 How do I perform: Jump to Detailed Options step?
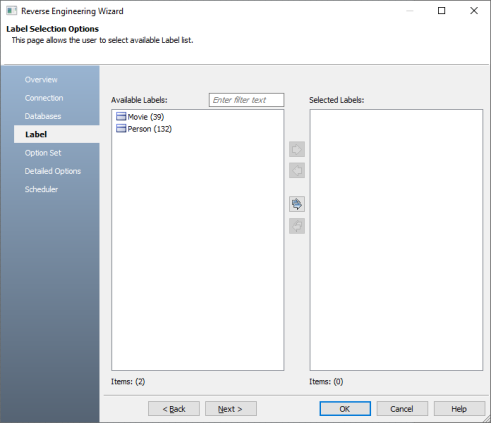click(x=53, y=171)
